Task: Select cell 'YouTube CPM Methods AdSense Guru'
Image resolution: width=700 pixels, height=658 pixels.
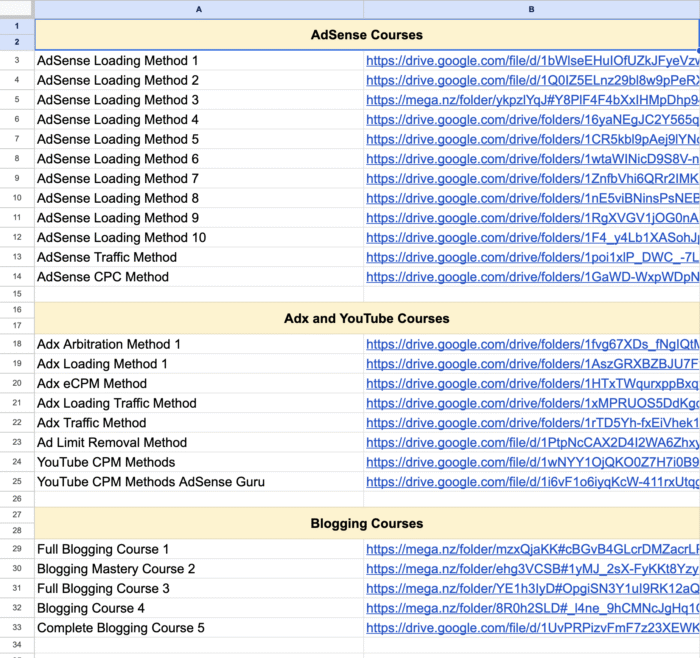Action: pyautogui.click(x=199, y=482)
